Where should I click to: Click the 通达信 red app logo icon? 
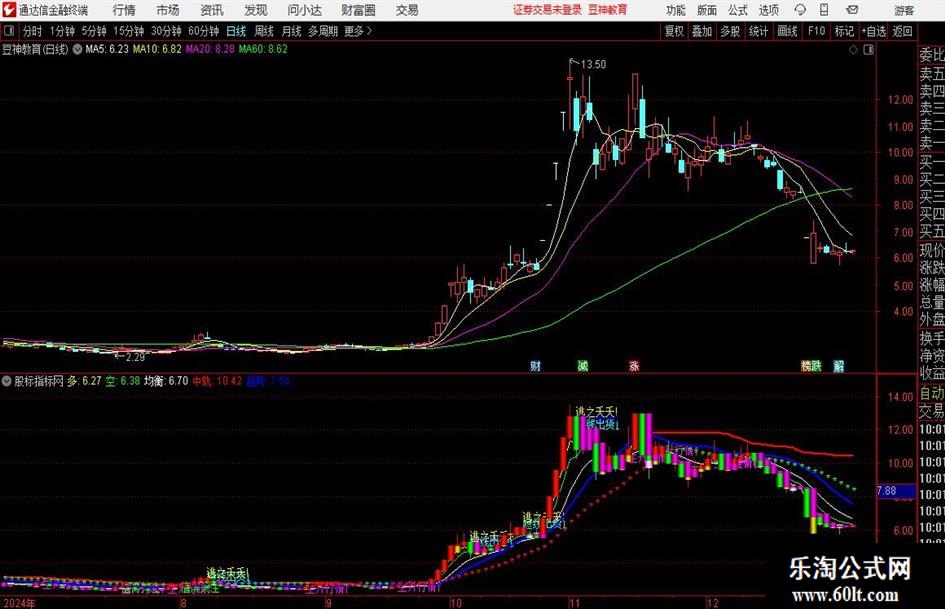[x=9, y=10]
